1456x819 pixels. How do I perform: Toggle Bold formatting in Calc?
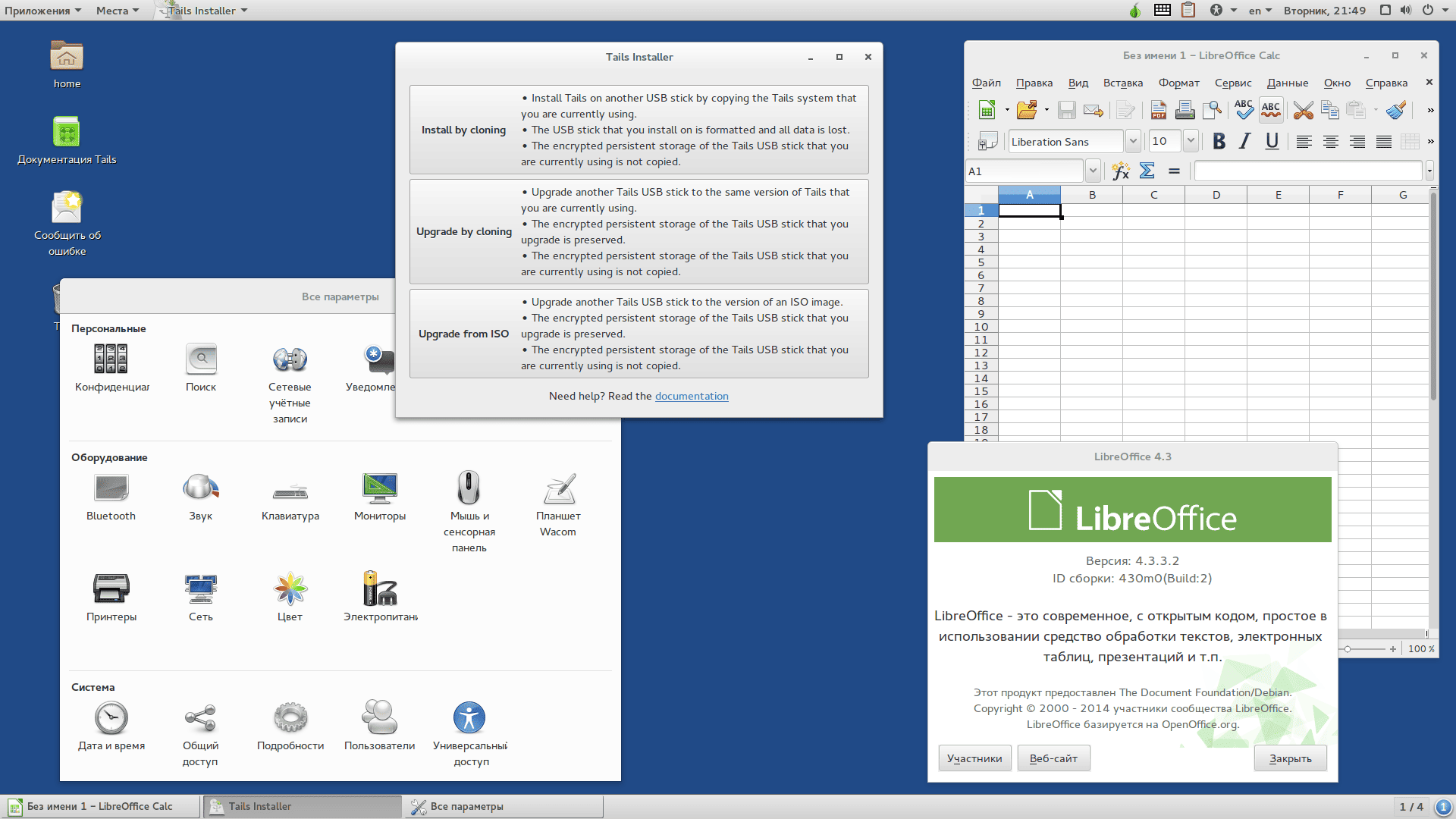coord(1219,142)
